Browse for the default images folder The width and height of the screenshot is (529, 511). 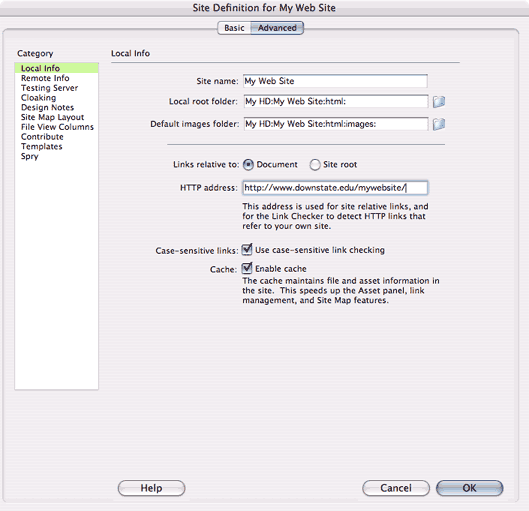(x=439, y=124)
